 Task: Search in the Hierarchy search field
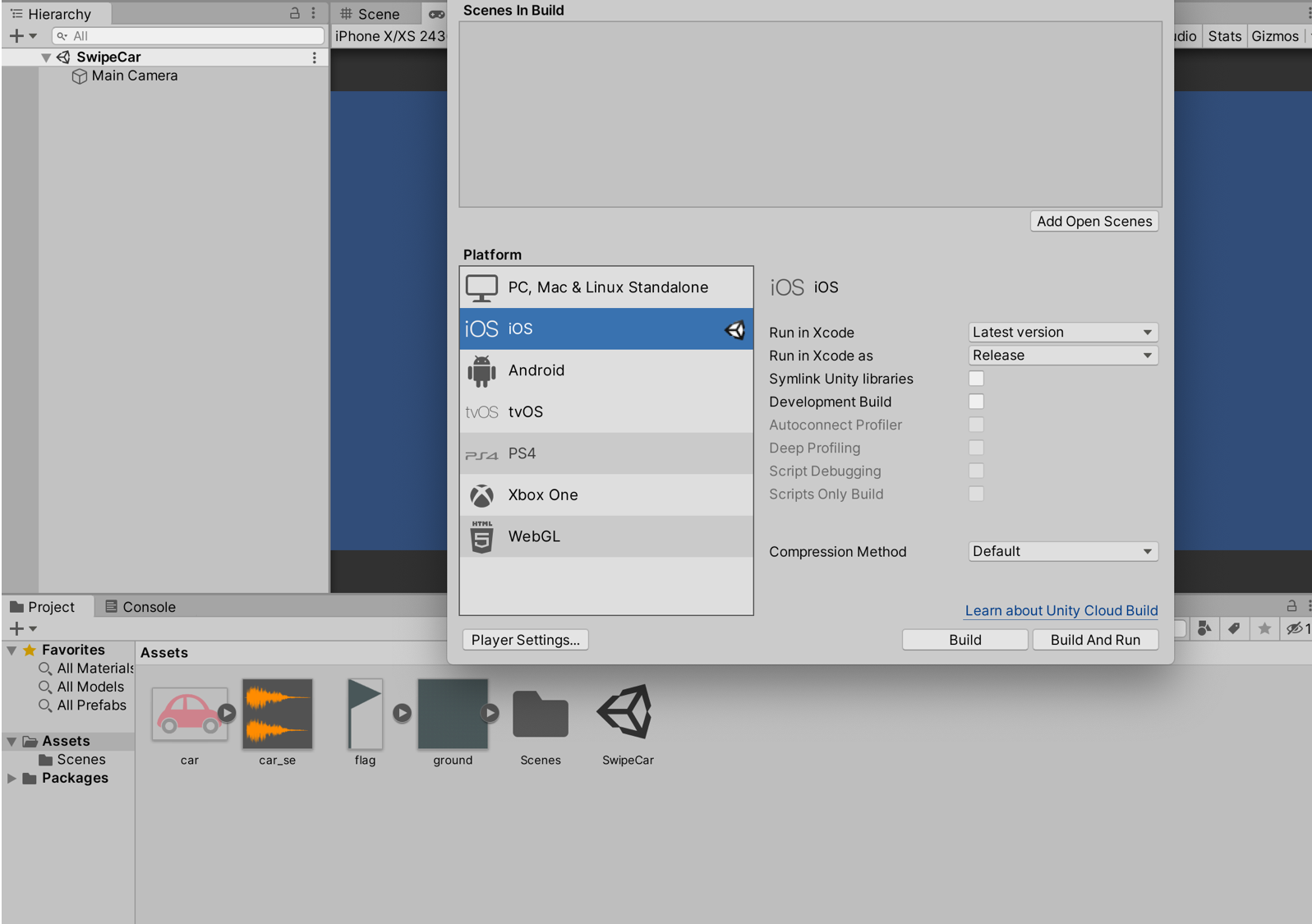(x=188, y=36)
